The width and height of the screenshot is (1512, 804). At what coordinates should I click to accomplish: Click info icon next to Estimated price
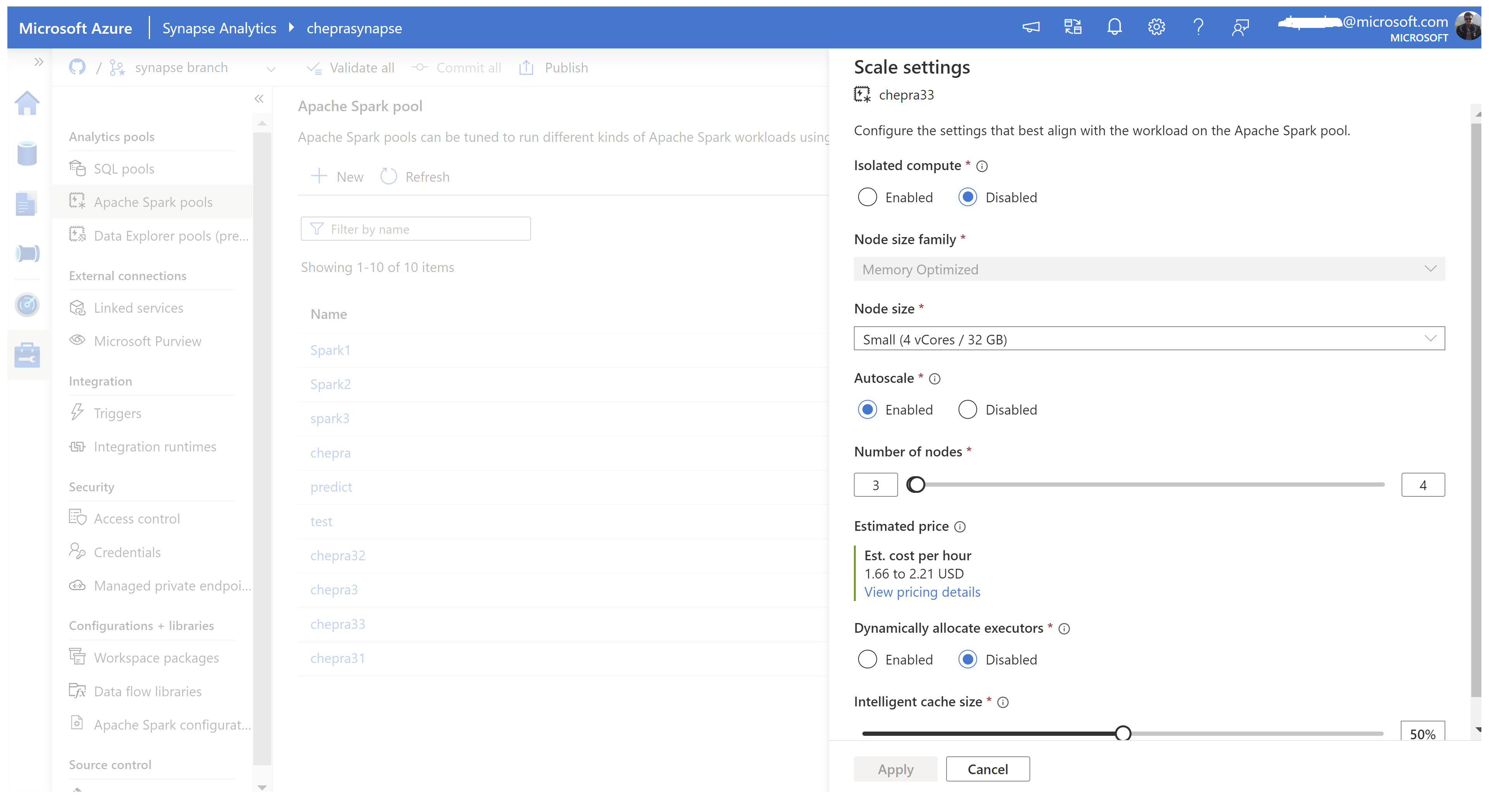pyautogui.click(x=960, y=527)
